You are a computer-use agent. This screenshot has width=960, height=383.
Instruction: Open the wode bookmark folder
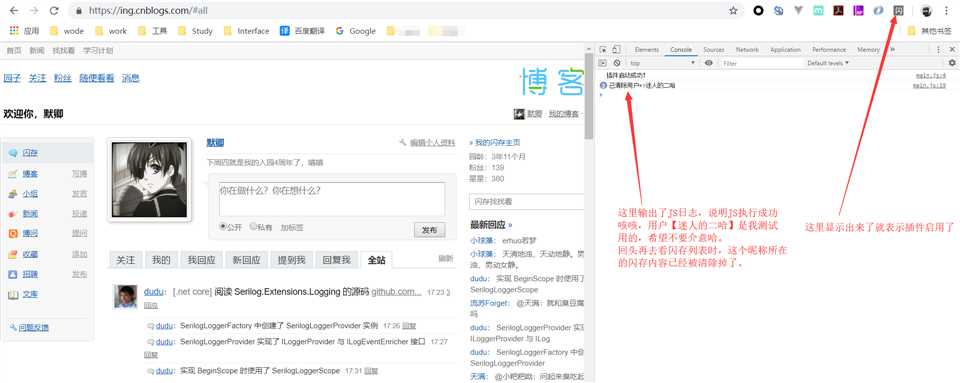tap(66, 31)
